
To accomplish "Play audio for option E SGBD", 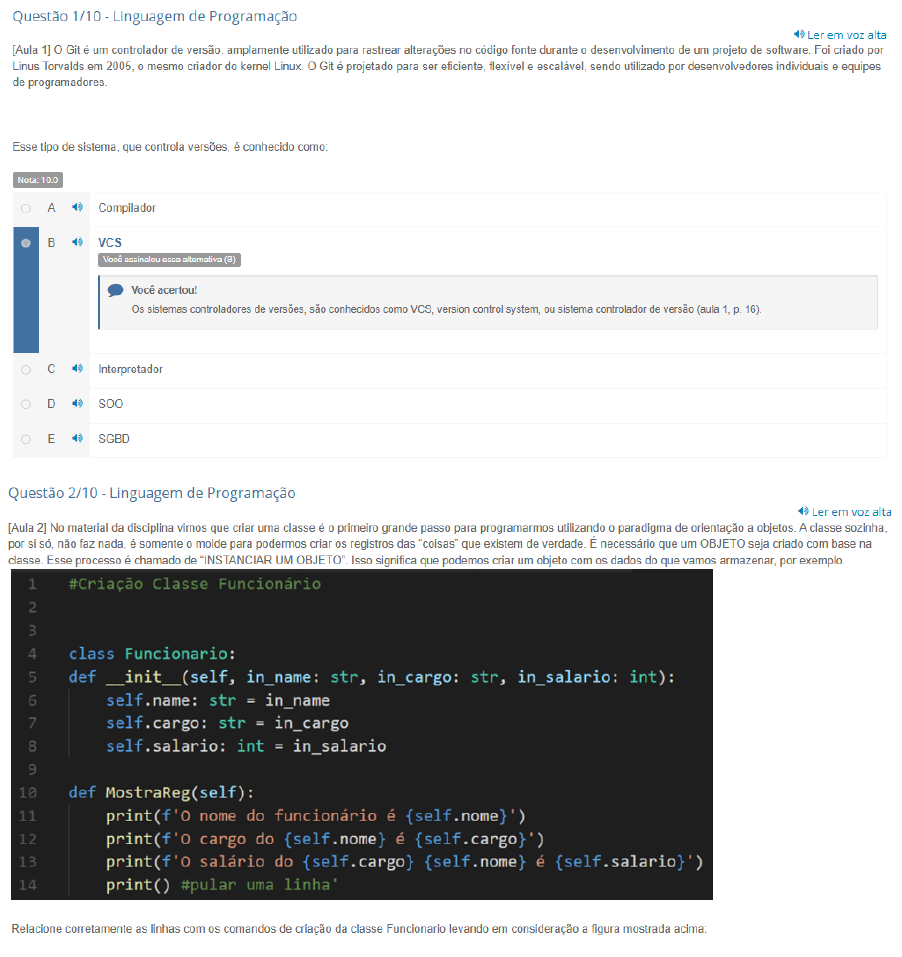I will click(77, 439).
